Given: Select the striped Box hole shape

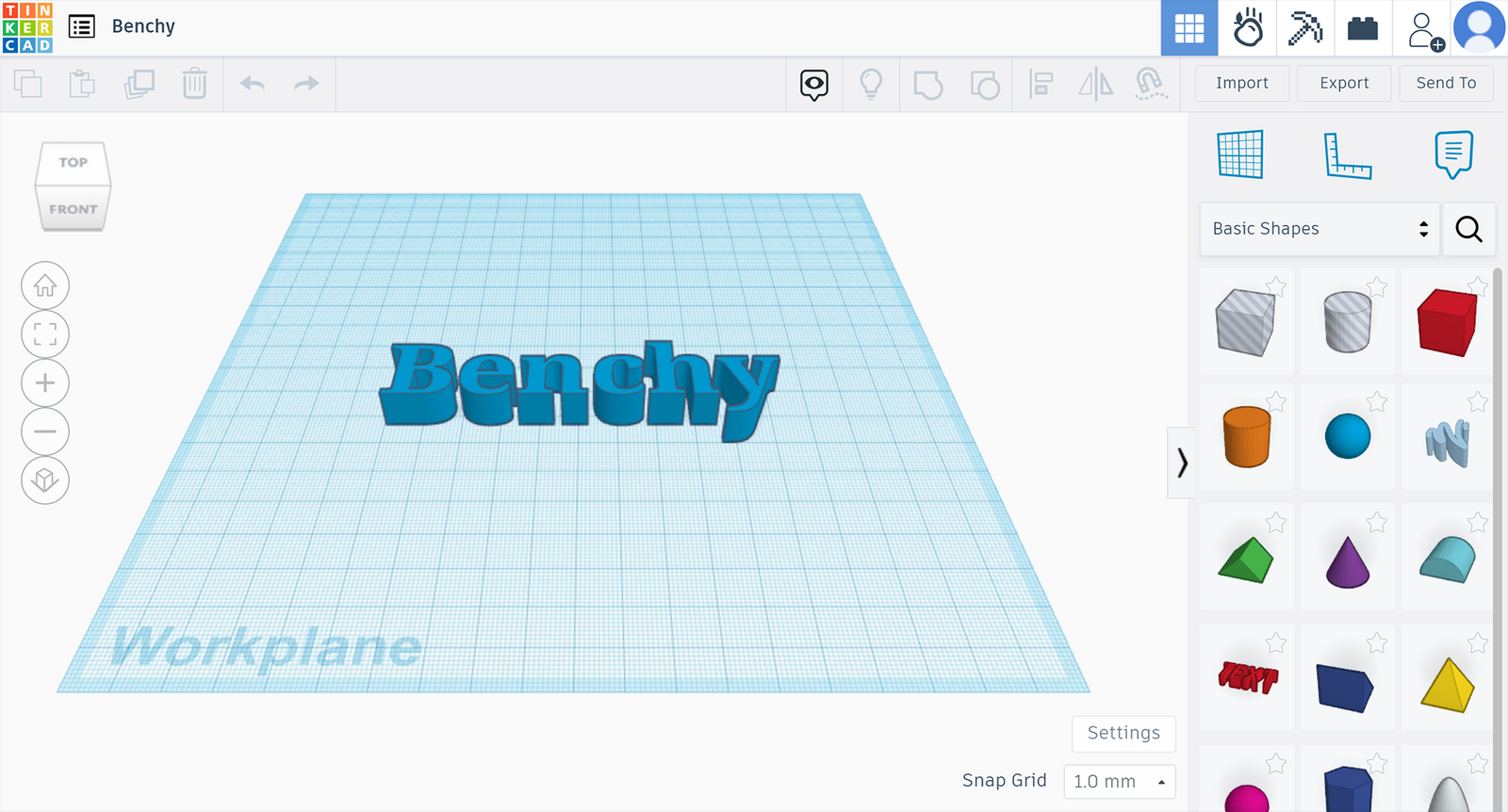Looking at the screenshot, I should [x=1247, y=321].
